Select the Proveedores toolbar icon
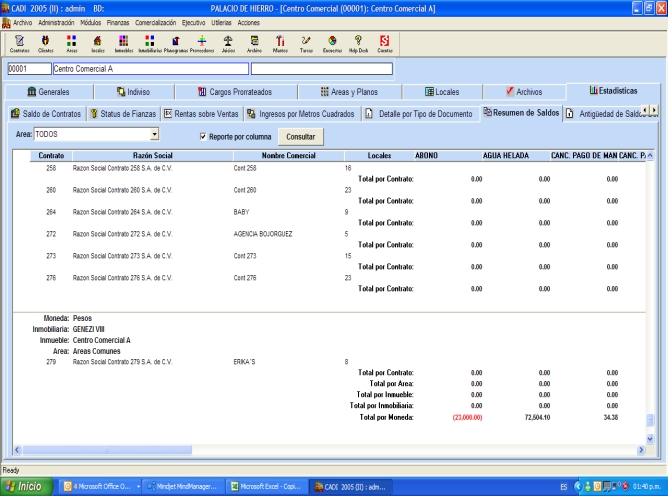The width and height of the screenshot is (668, 496). click(201, 43)
